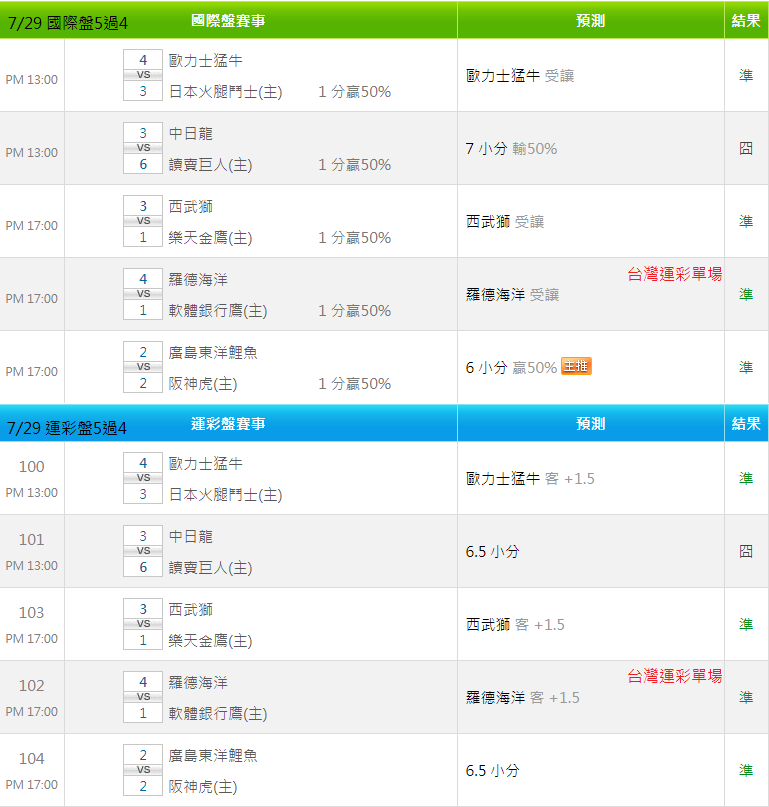The height and width of the screenshot is (807, 769).
Task: Click 軟體銀行鷹(主) in game 102 row
Action: 218,714
